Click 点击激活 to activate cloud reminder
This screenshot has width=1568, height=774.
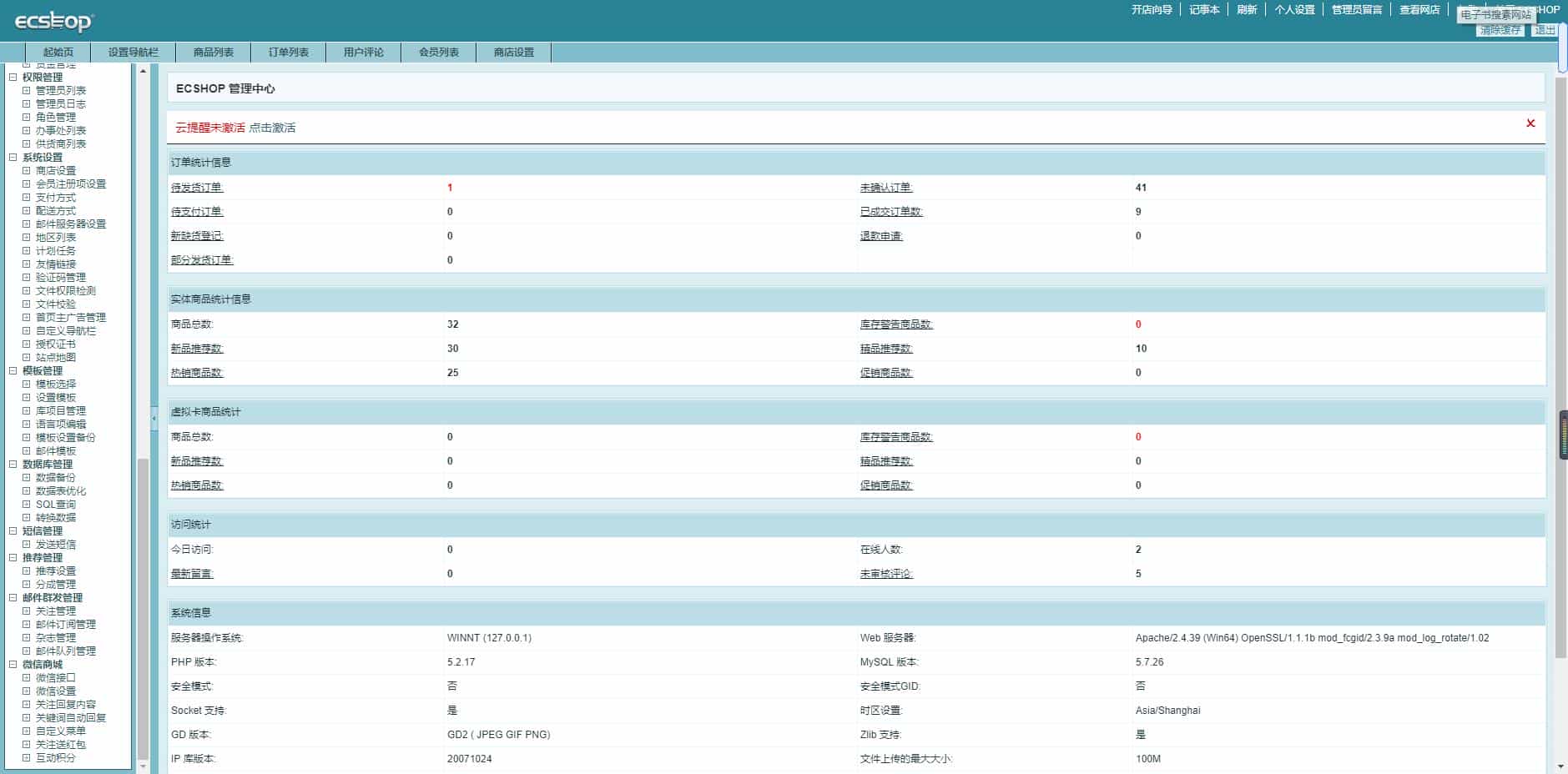pos(272,128)
